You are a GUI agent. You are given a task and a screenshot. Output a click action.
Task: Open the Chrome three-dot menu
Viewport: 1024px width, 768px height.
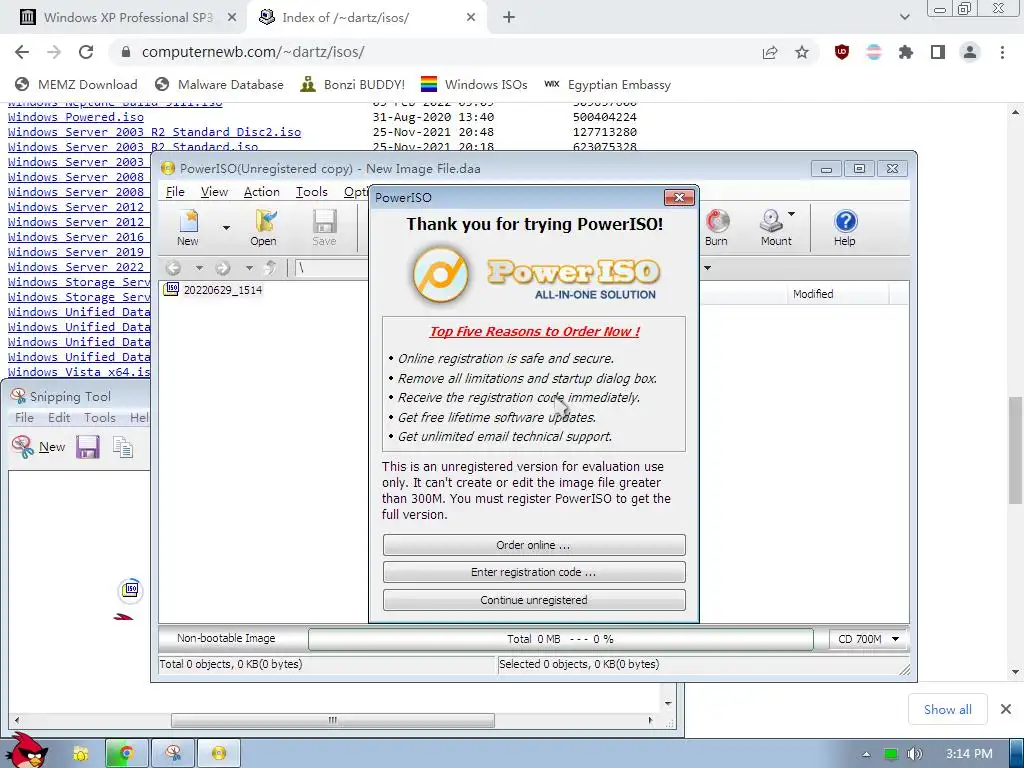tap(1002, 52)
